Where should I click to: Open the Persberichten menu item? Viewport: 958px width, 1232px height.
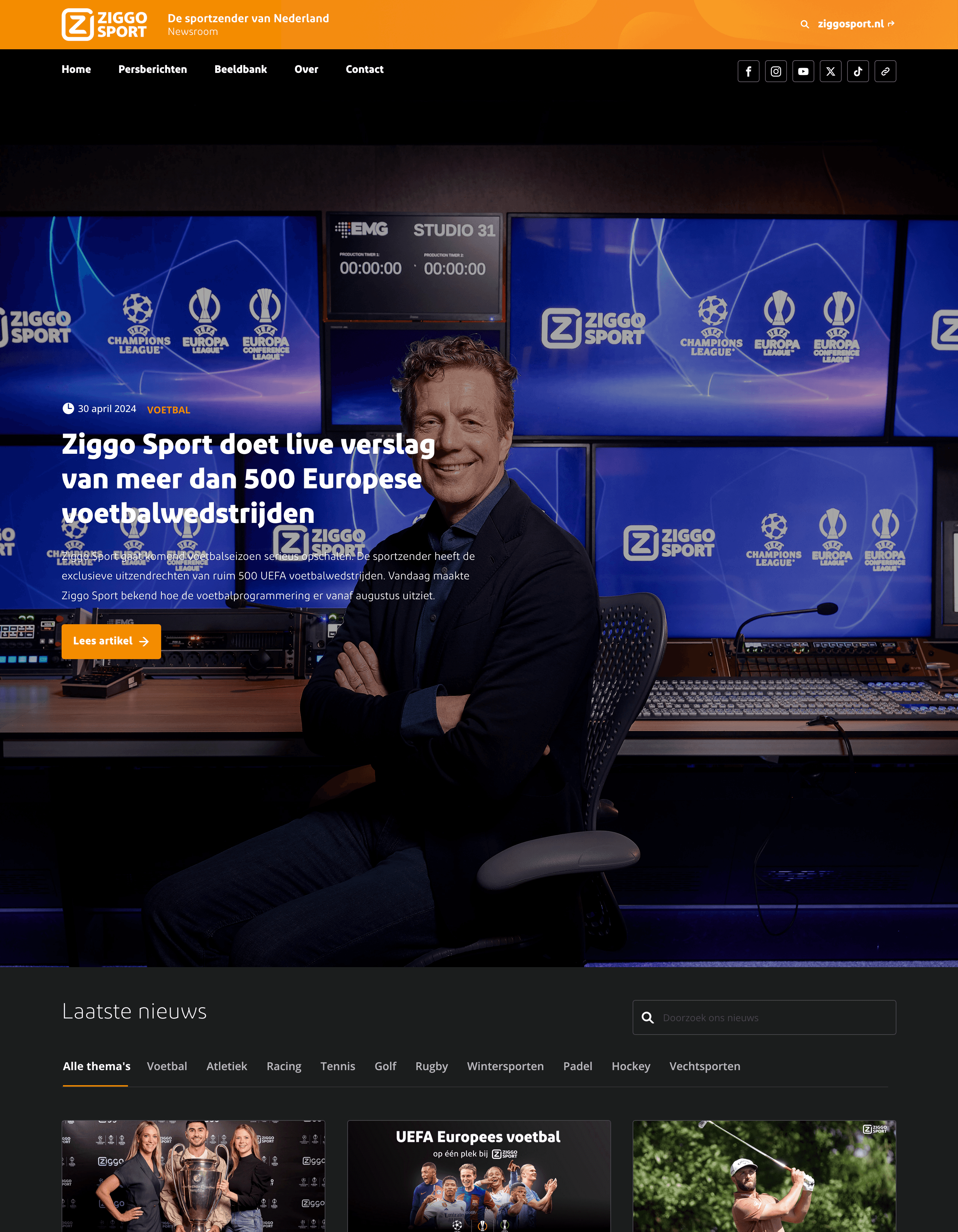point(153,69)
